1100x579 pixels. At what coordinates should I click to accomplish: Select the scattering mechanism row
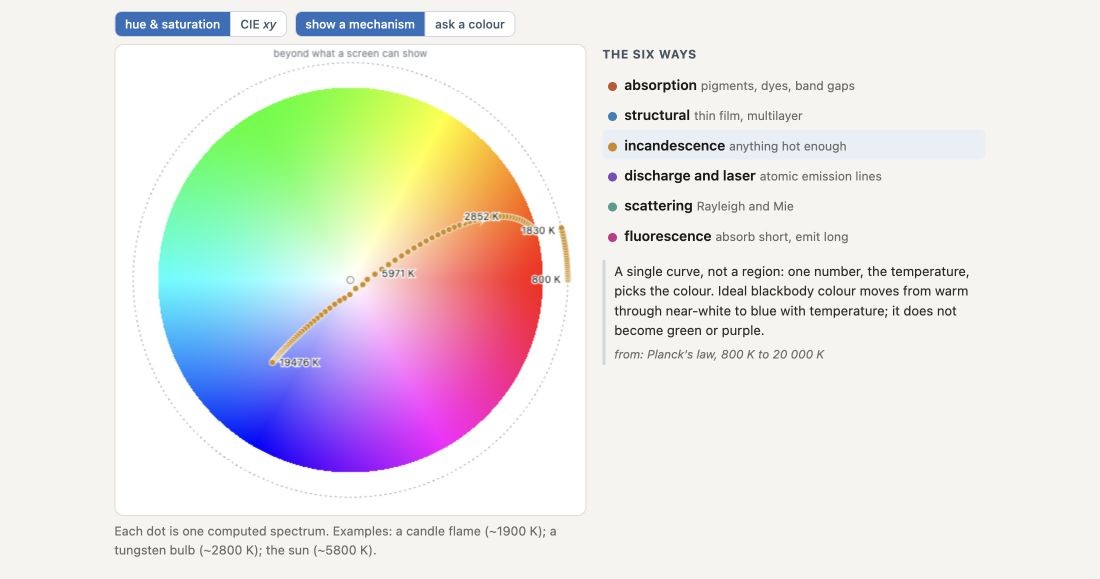click(x=793, y=206)
